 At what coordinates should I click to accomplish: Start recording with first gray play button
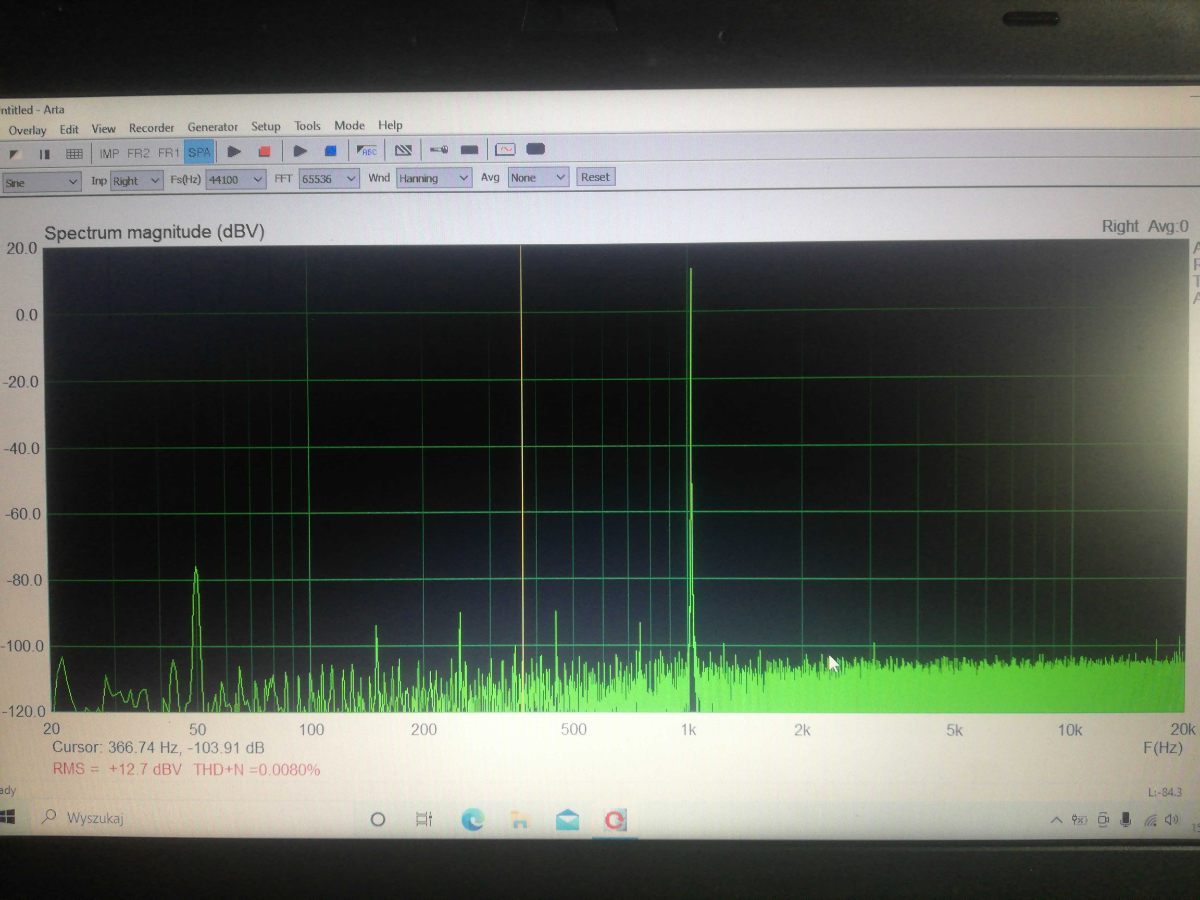[x=234, y=152]
